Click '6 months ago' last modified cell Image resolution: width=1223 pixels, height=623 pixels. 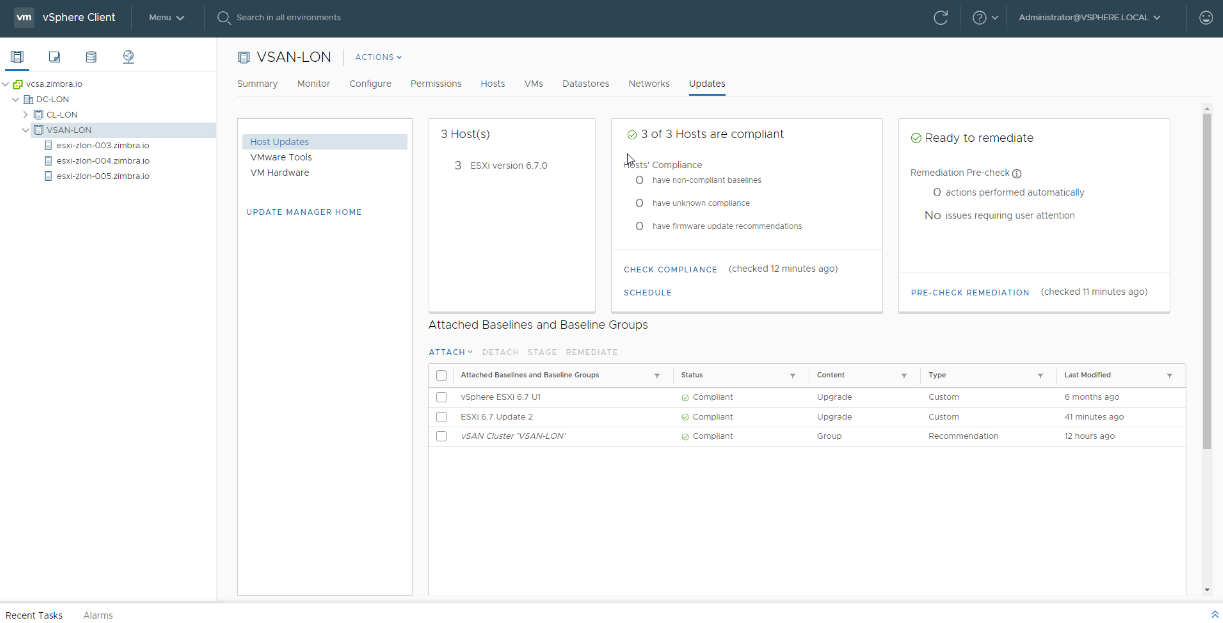[x=1090, y=397]
